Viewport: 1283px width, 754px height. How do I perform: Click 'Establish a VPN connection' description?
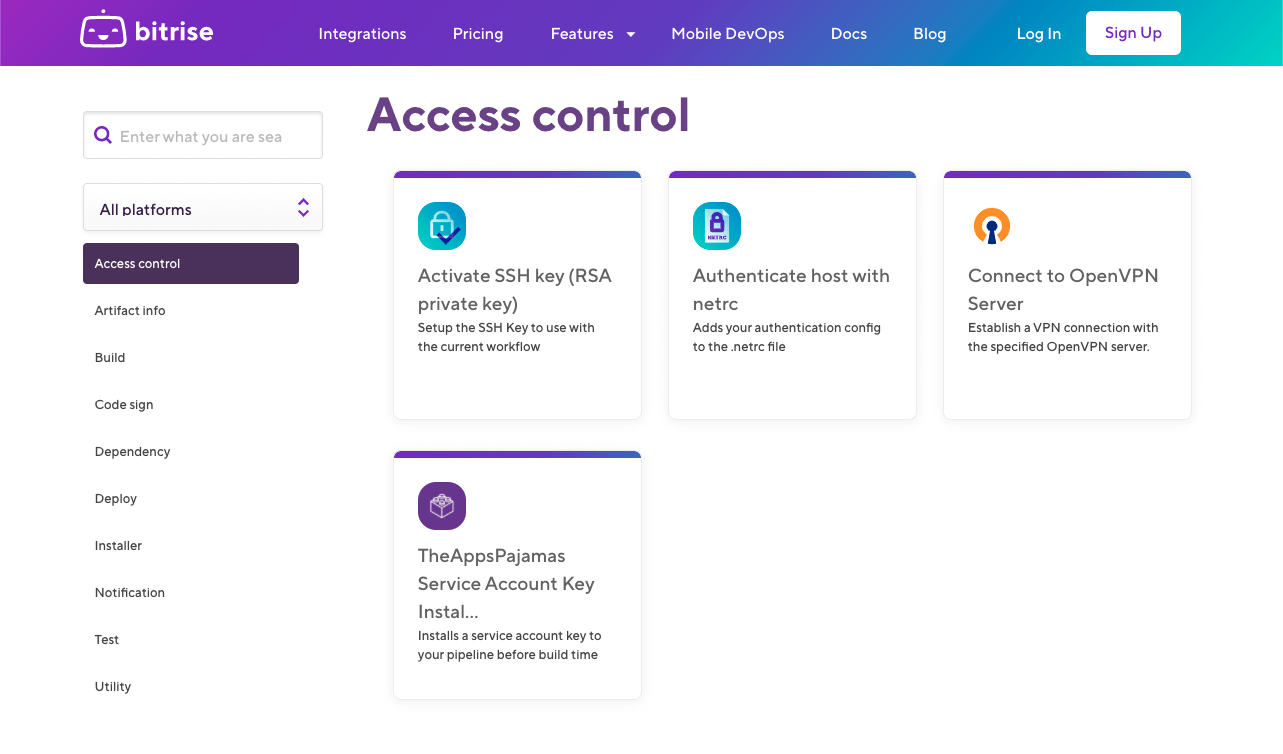coord(1063,337)
